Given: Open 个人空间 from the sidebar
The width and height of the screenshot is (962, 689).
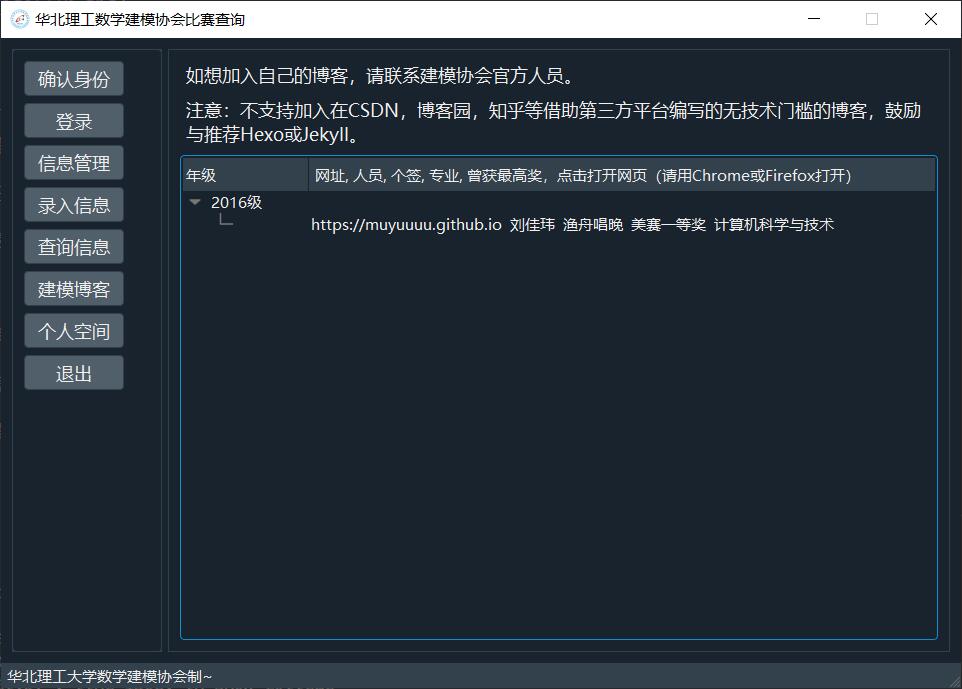Looking at the screenshot, I should coord(74,332).
